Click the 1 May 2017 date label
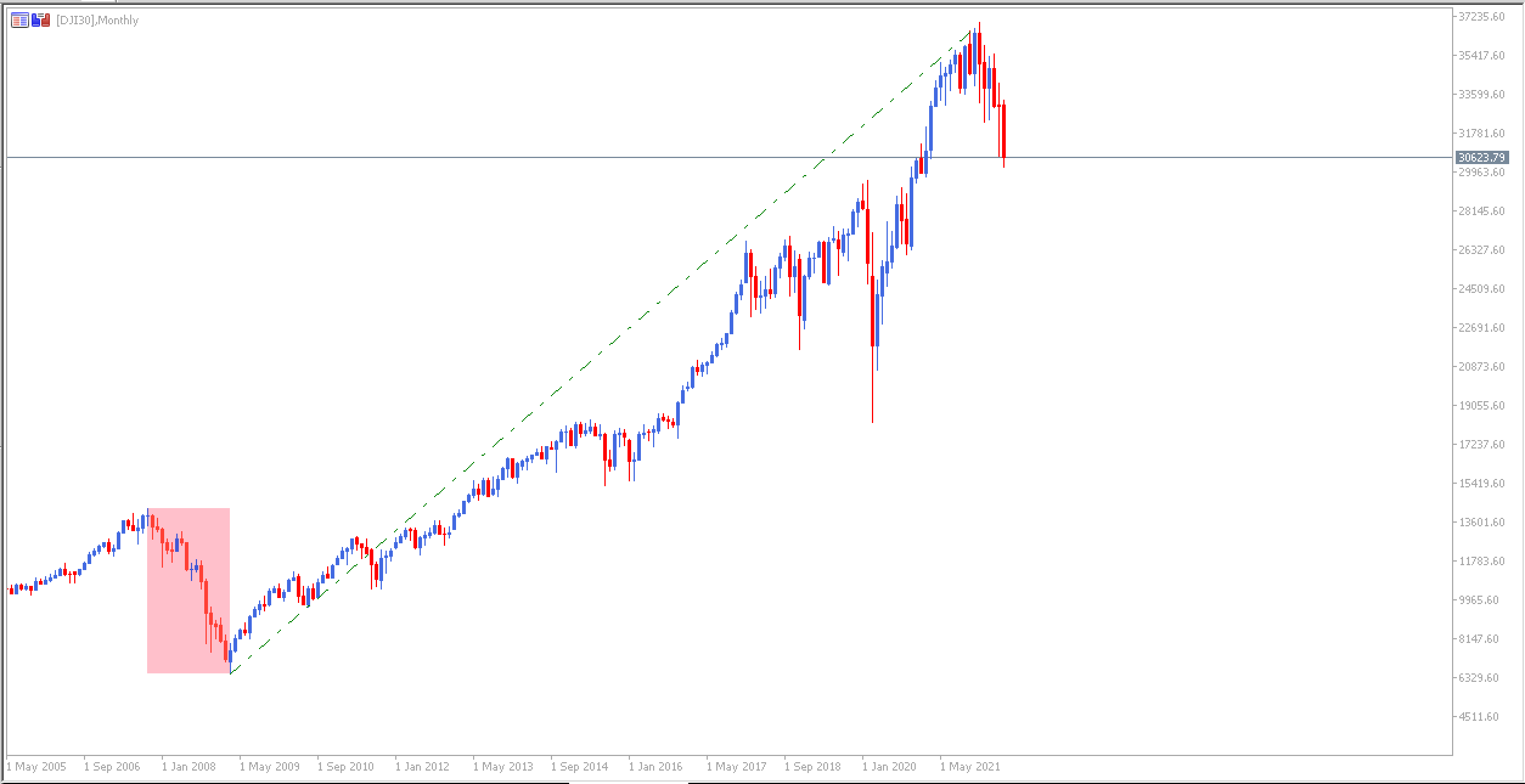The width and height of the screenshot is (1525, 784). point(737,767)
